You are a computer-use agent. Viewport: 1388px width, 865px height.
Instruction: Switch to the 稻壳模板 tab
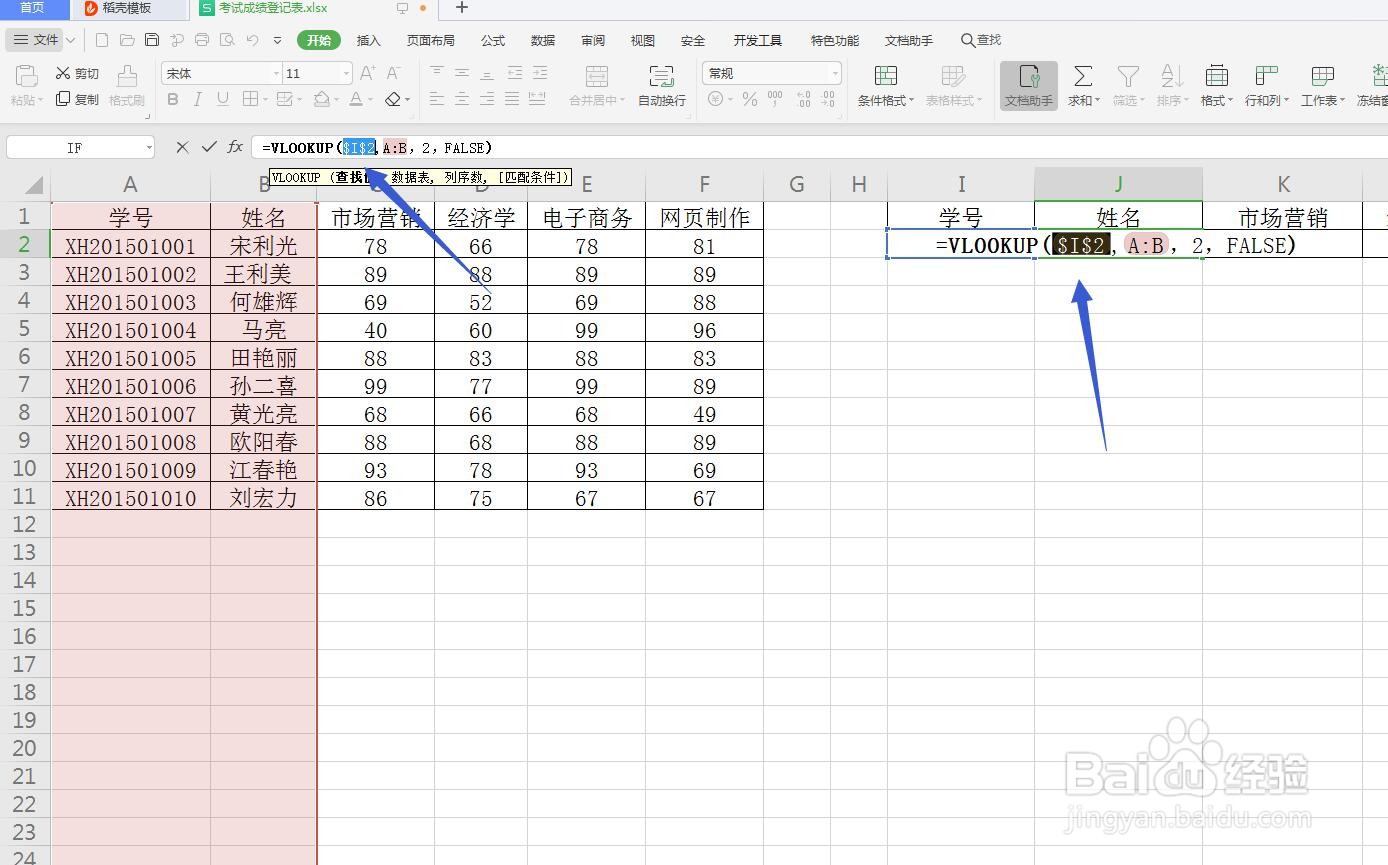[128, 8]
